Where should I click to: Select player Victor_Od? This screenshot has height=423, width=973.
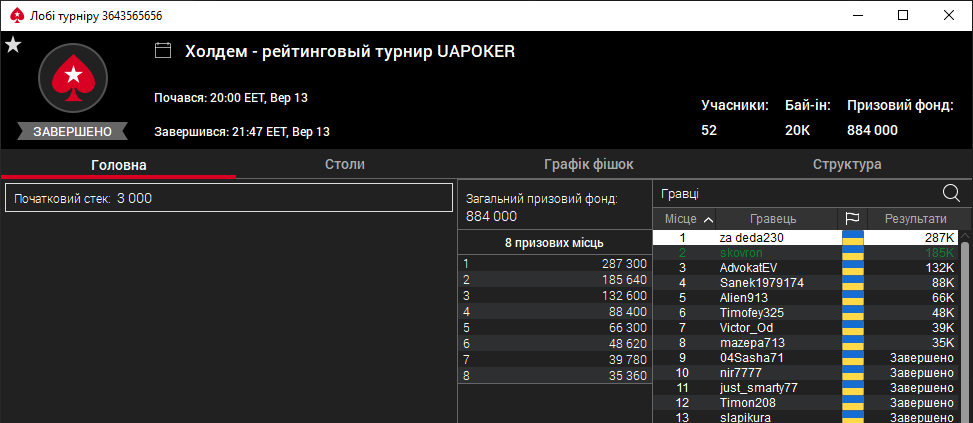pyautogui.click(x=805, y=327)
